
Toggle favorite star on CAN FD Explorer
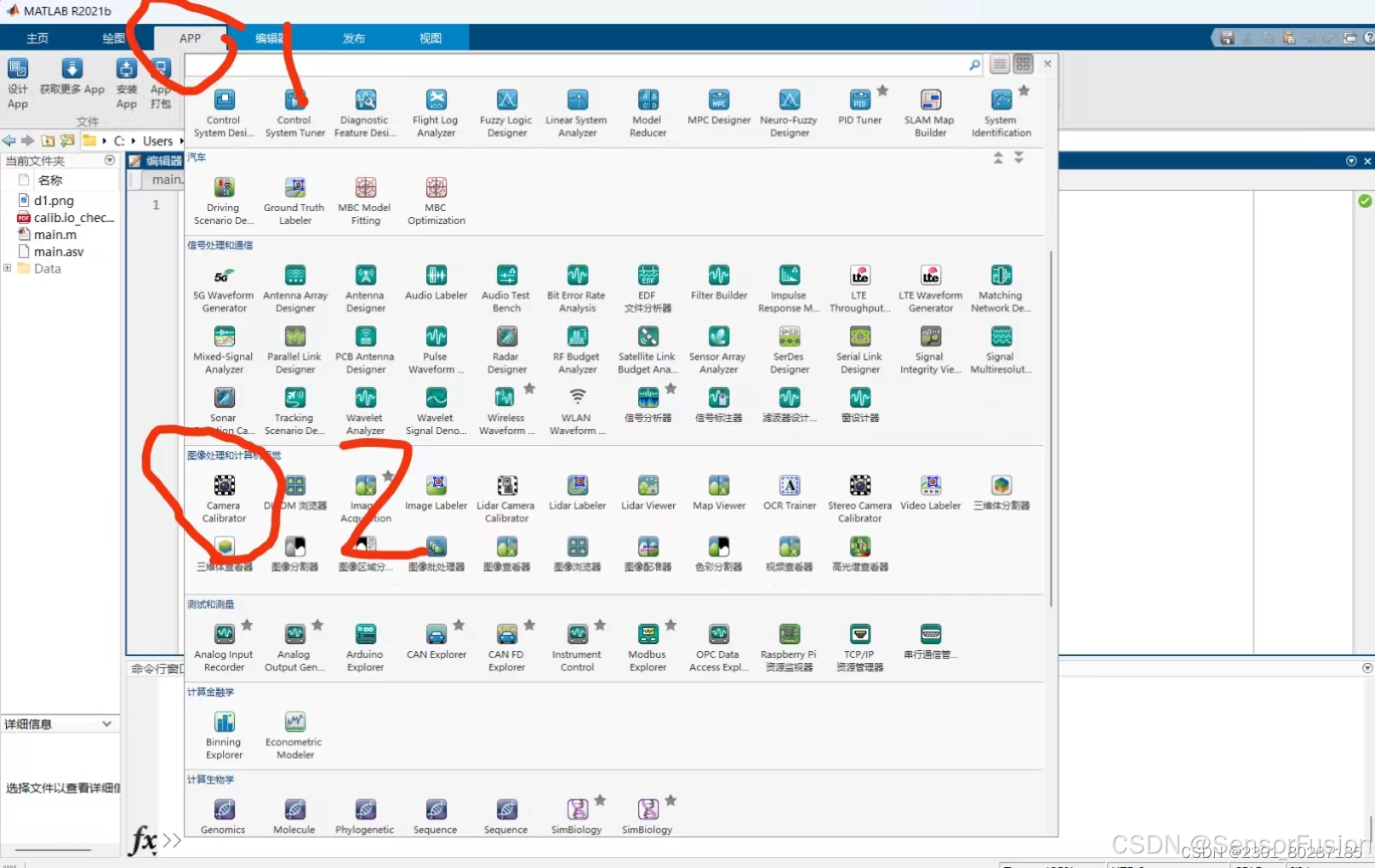pos(529,625)
